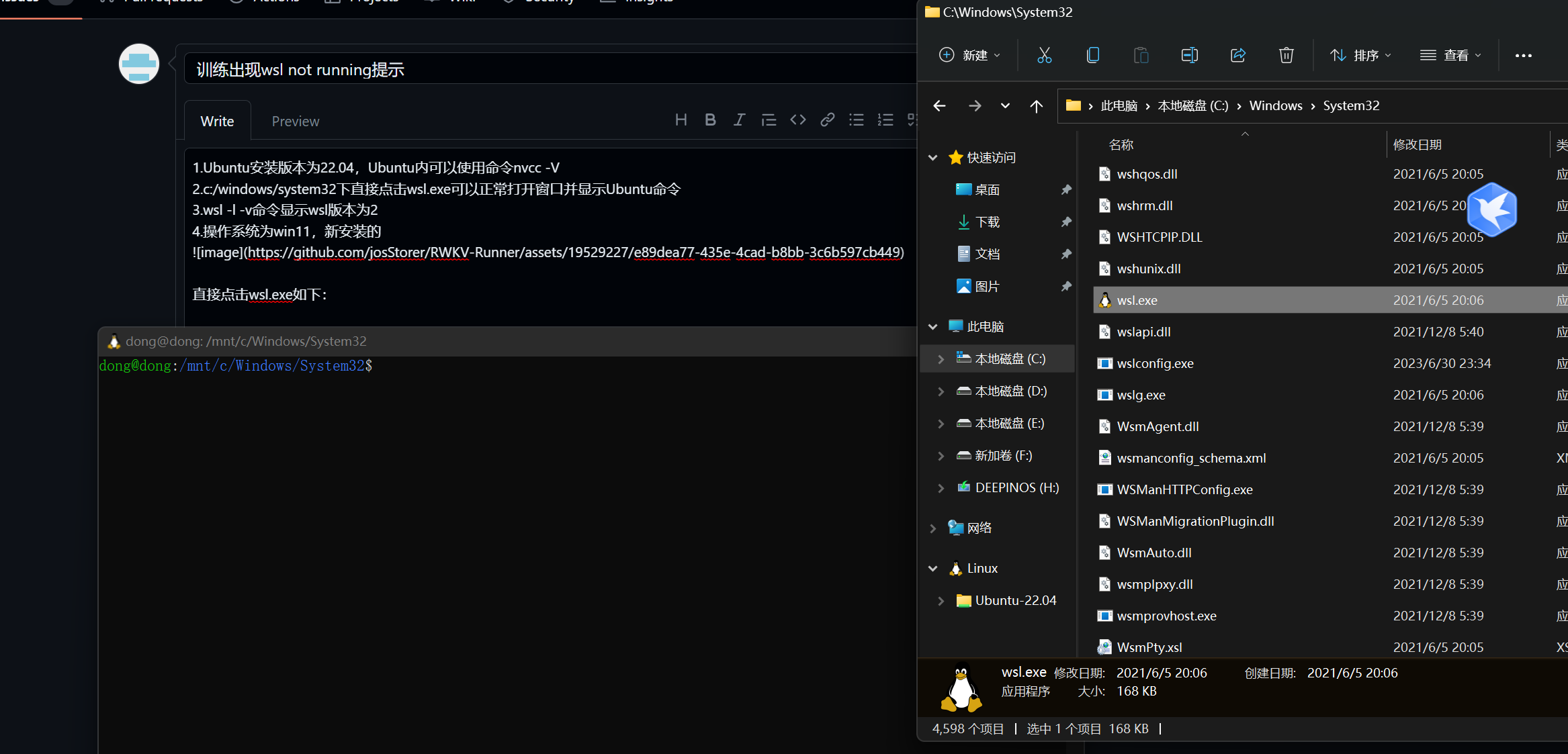This screenshot has width=1568, height=754.
Task: Unpin 下载 from quick access
Action: click(x=1066, y=222)
